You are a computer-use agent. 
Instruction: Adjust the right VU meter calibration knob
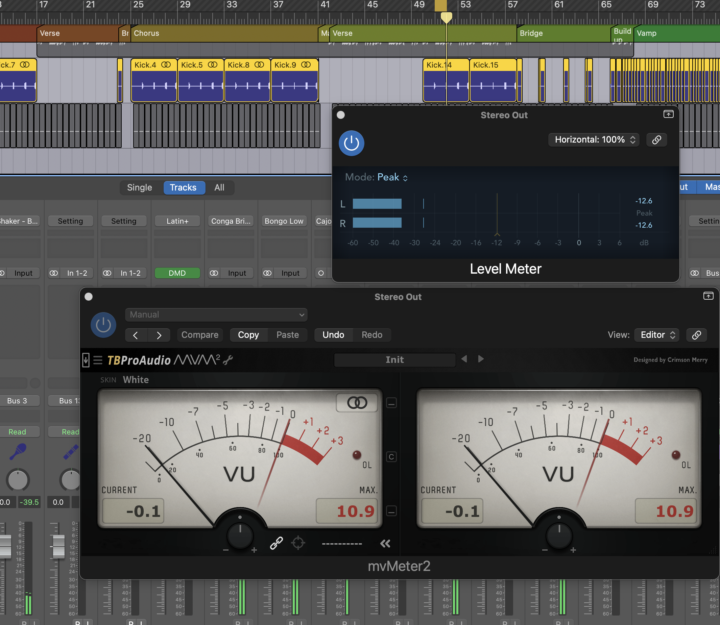pos(559,535)
